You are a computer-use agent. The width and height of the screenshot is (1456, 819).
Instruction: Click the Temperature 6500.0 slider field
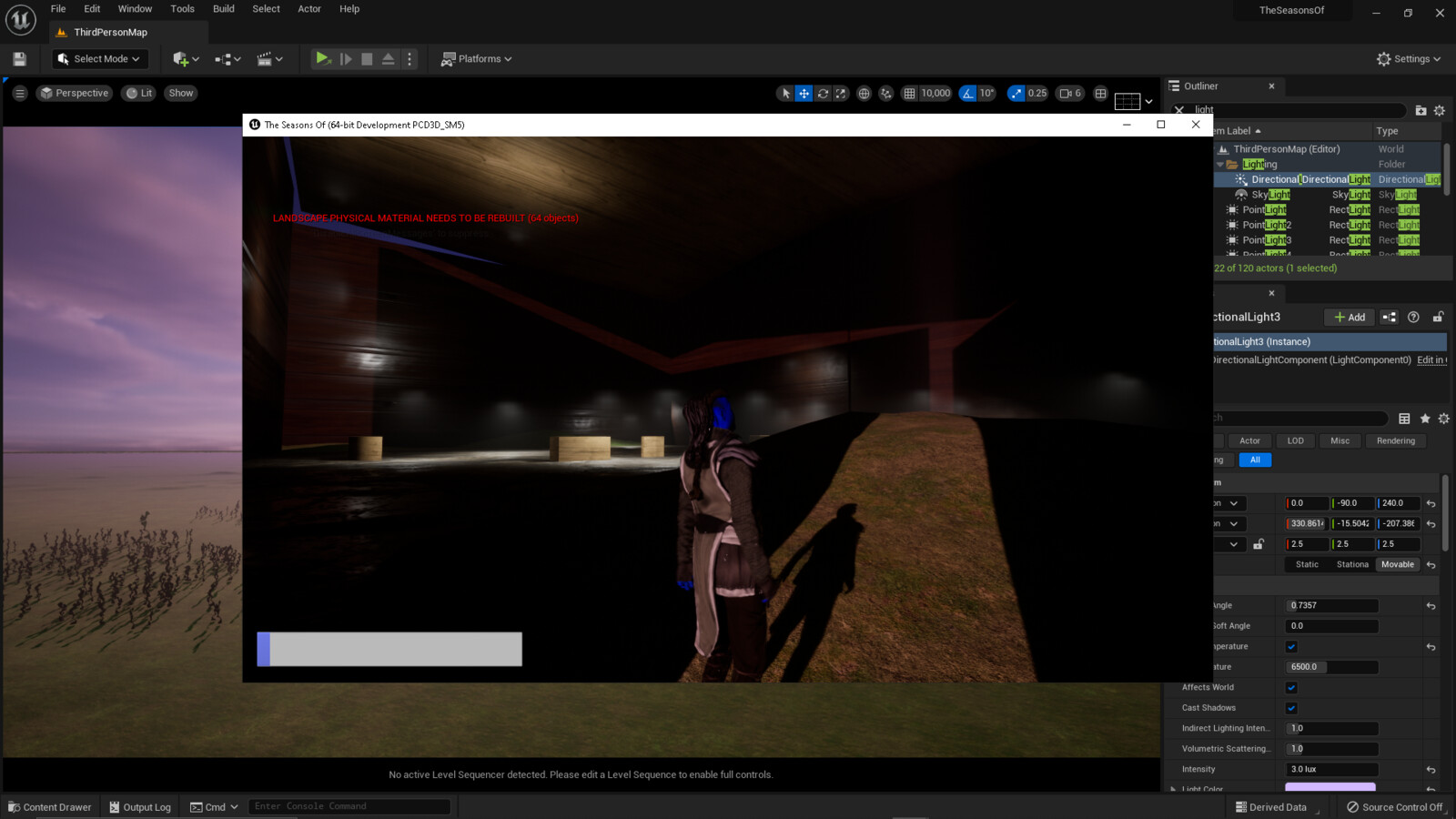(x=1331, y=667)
